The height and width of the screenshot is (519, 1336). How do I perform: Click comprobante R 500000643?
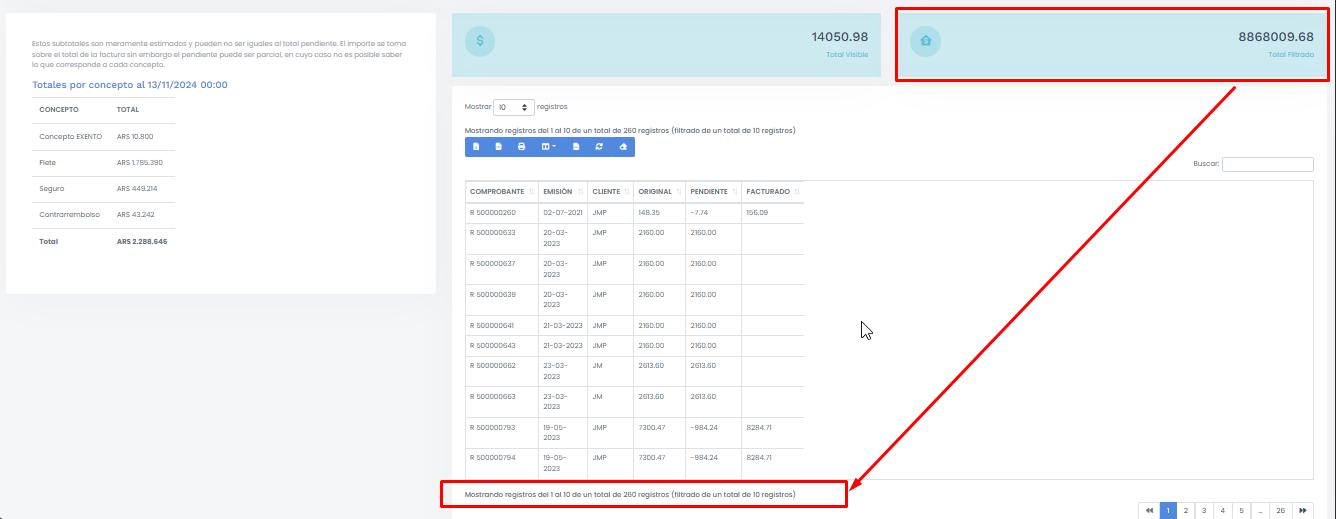tap(492, 345)
